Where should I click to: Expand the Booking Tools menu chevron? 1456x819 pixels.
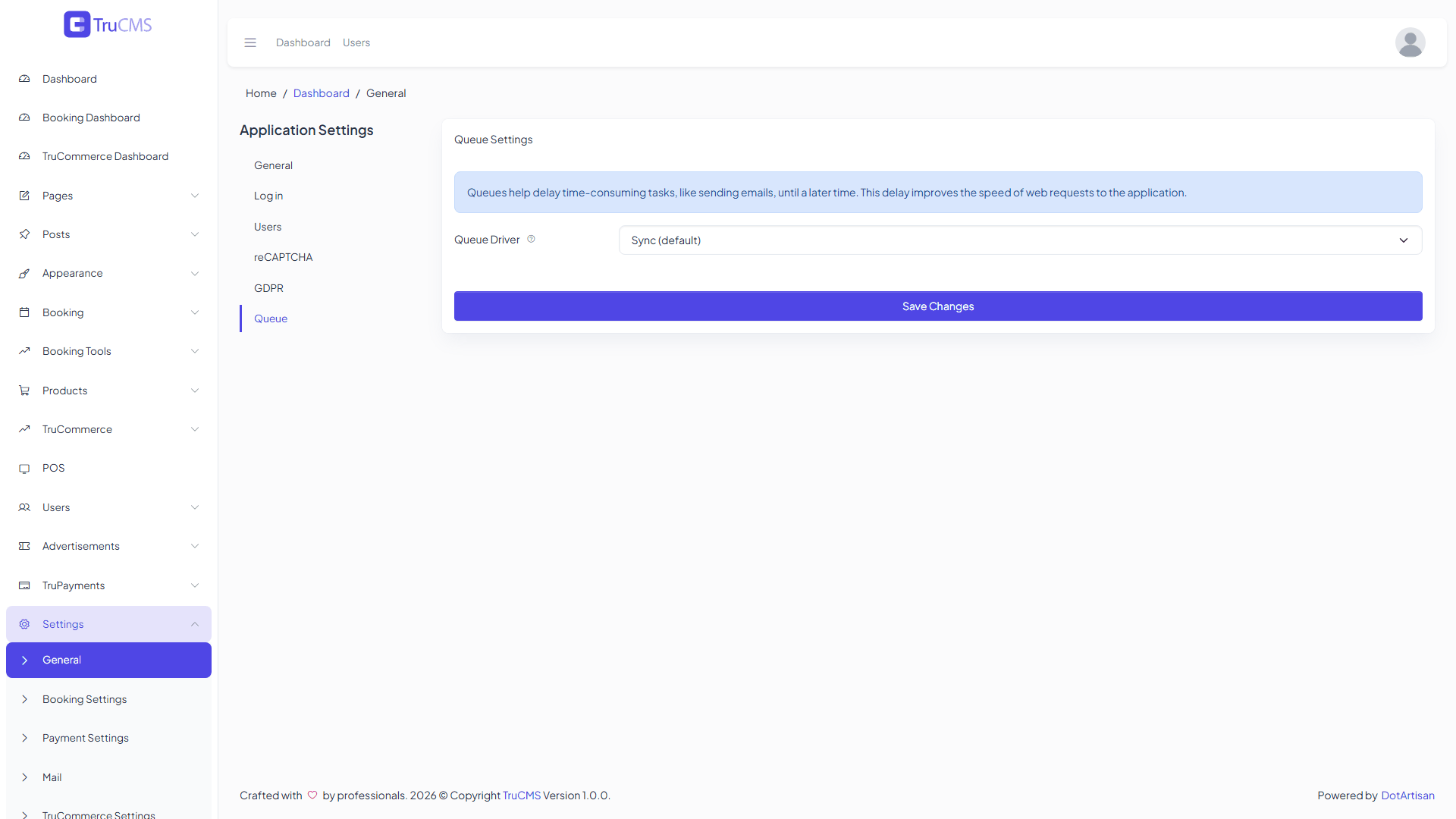195,351
